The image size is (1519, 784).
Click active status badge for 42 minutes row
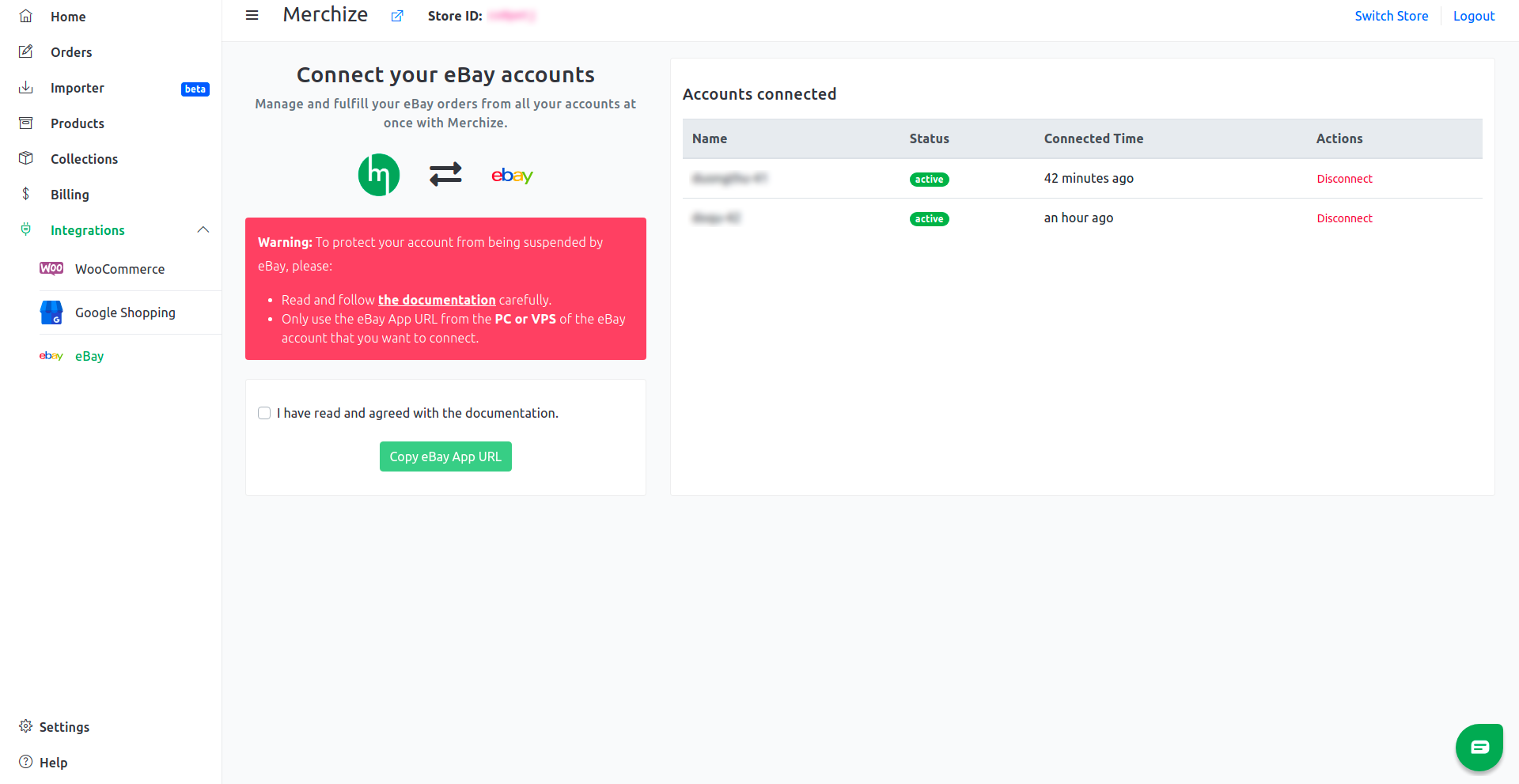click(x=929, y=180)
